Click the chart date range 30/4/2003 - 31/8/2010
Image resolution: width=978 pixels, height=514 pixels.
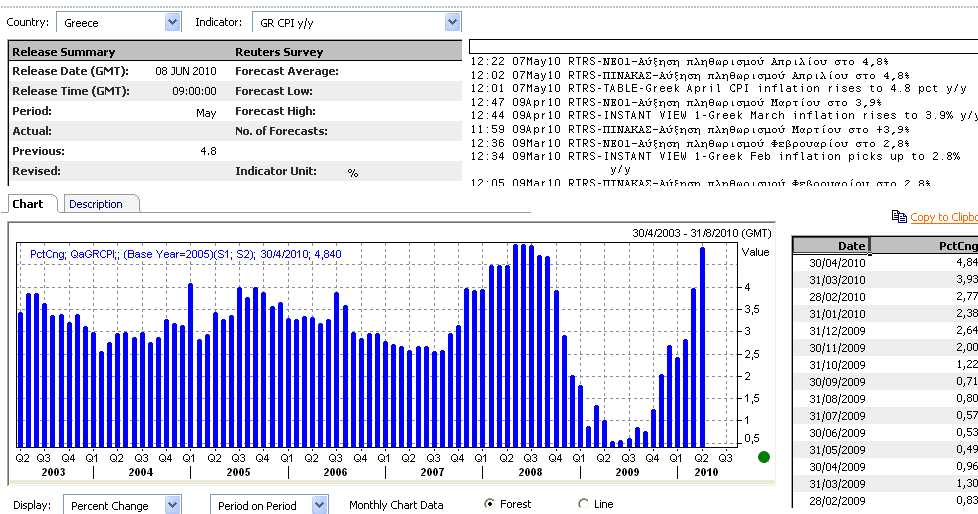(x=702, y=233)
